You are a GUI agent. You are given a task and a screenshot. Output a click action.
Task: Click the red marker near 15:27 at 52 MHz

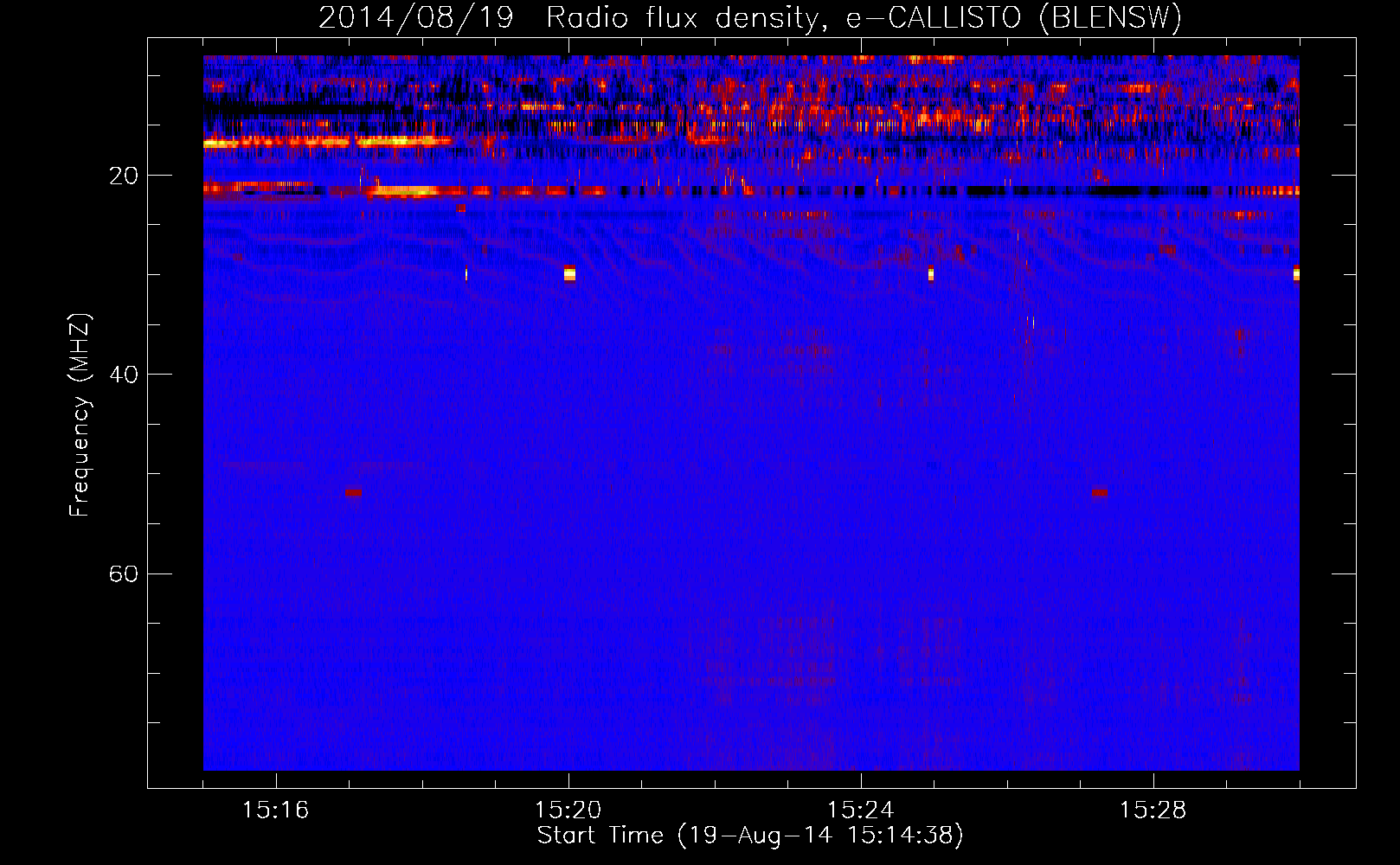click(1099, 492)
